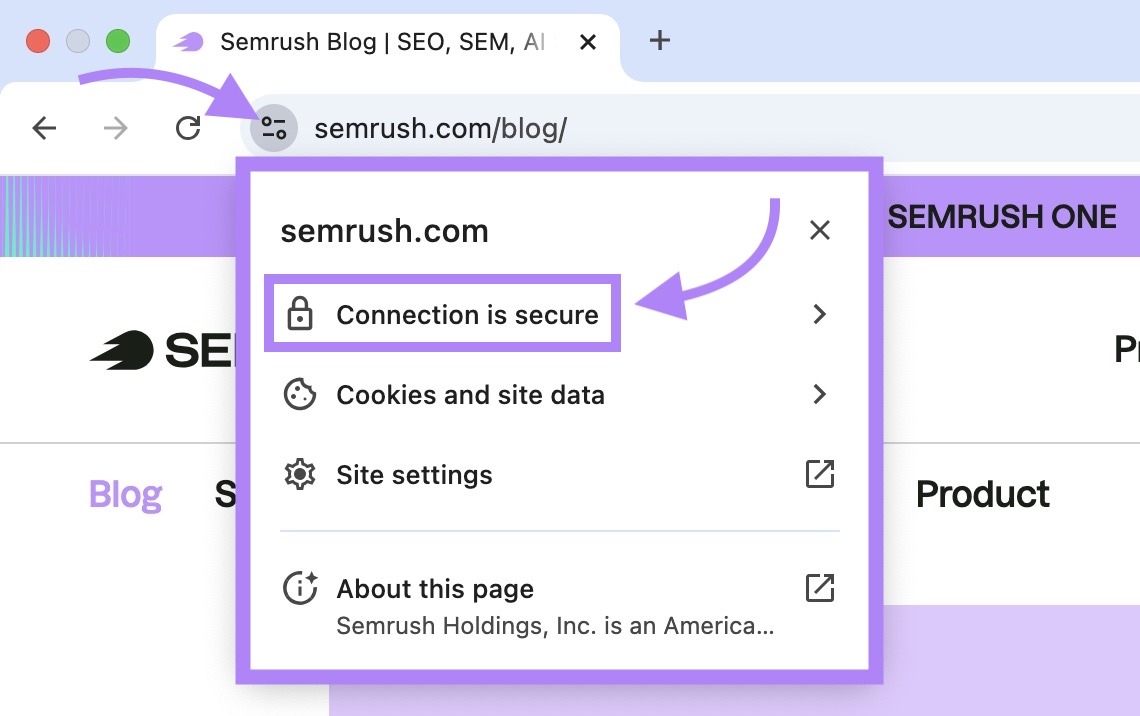This screenshot has height=716, width=1140.
Task: Select the cookie icon in the popup
Action: click(299, 394)
